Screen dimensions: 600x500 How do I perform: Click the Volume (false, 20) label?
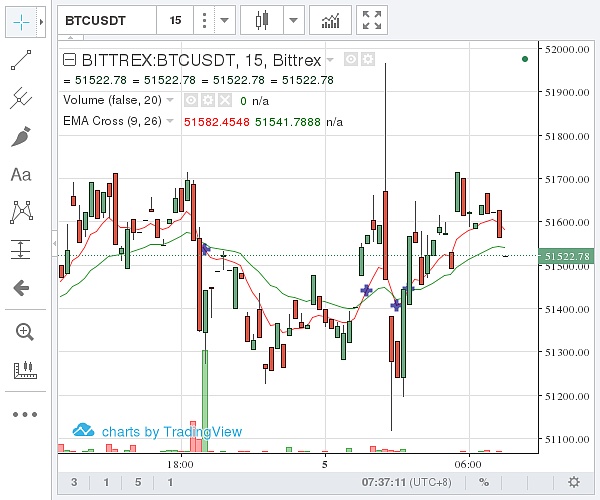112,100
